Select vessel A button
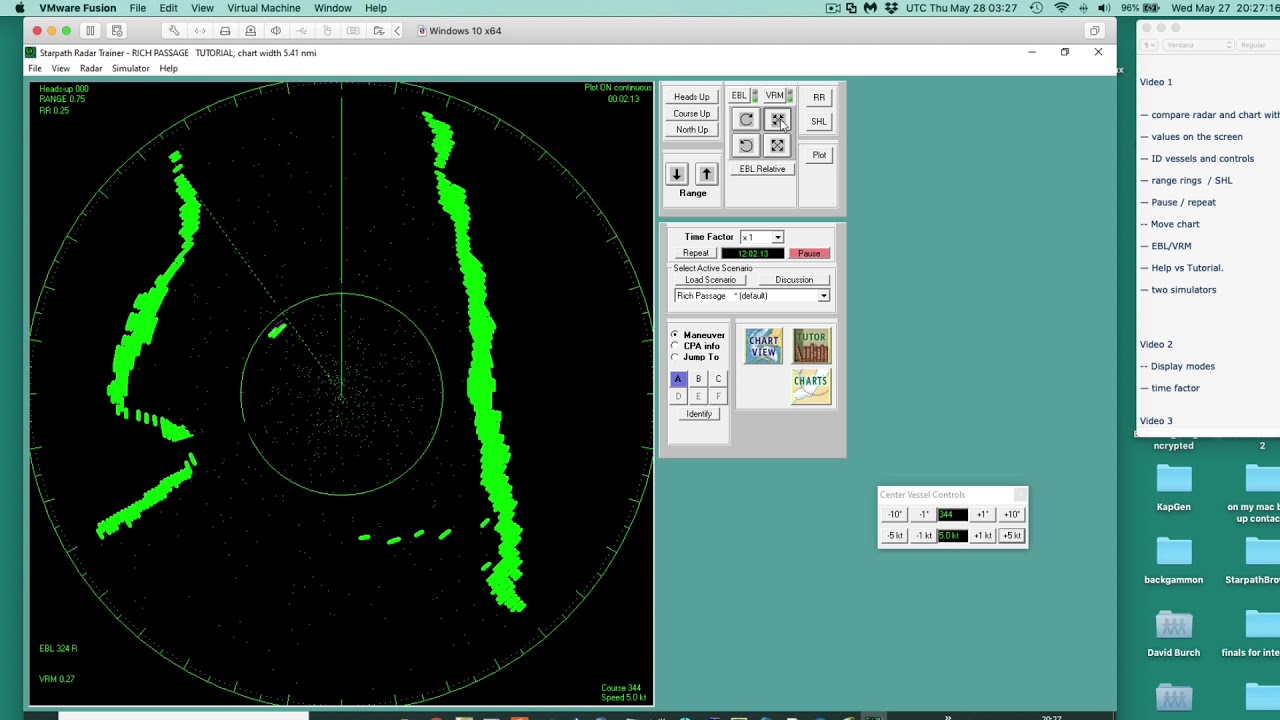 pyautogui.click(x=678, y=379)
